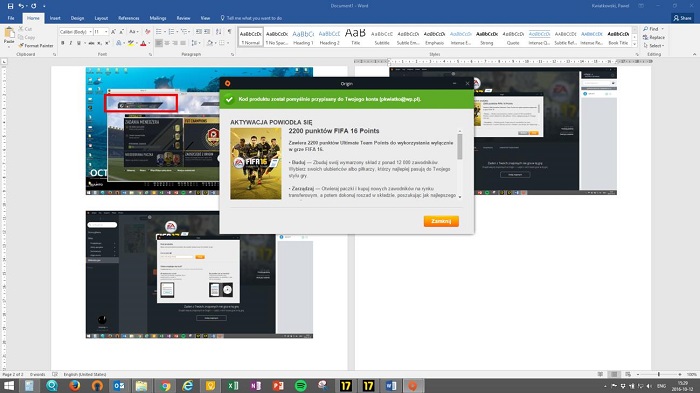This screenshot has width=700, height=393.
Task: Click the Share icon button
Action: point(682,18)
